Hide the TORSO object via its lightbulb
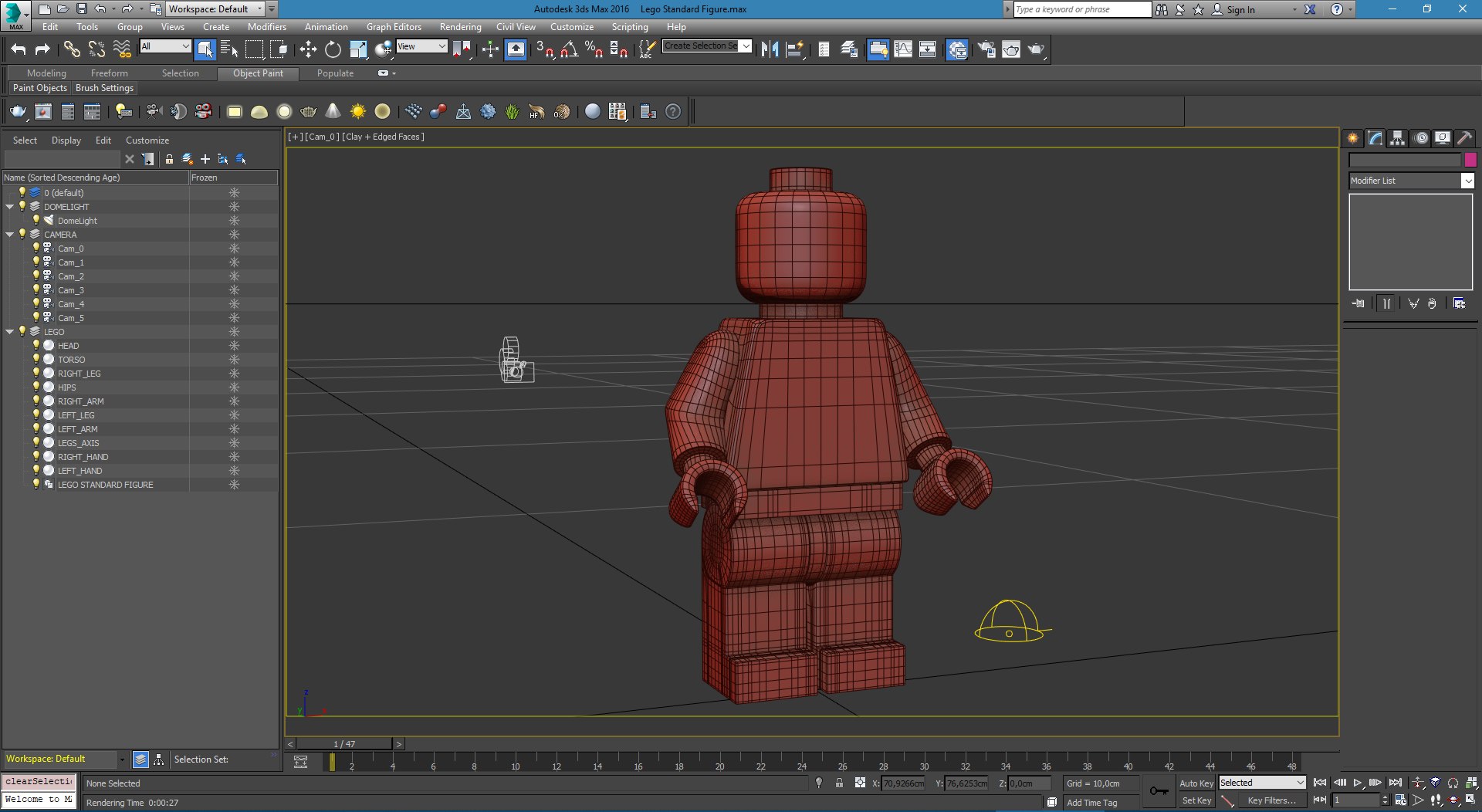This screenshot has height=812, width=1482. click(36, 359)
